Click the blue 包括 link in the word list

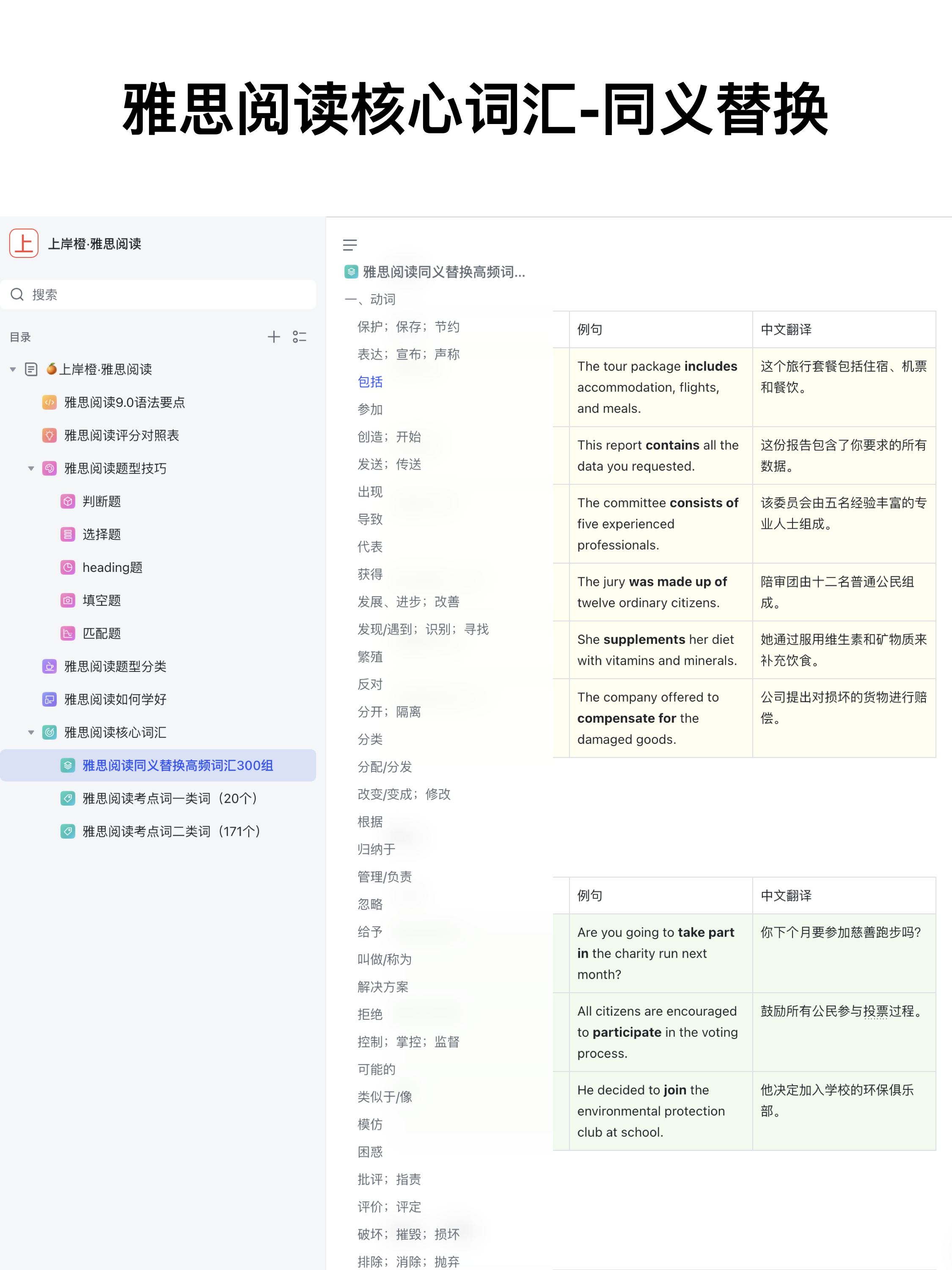(370, 381)
